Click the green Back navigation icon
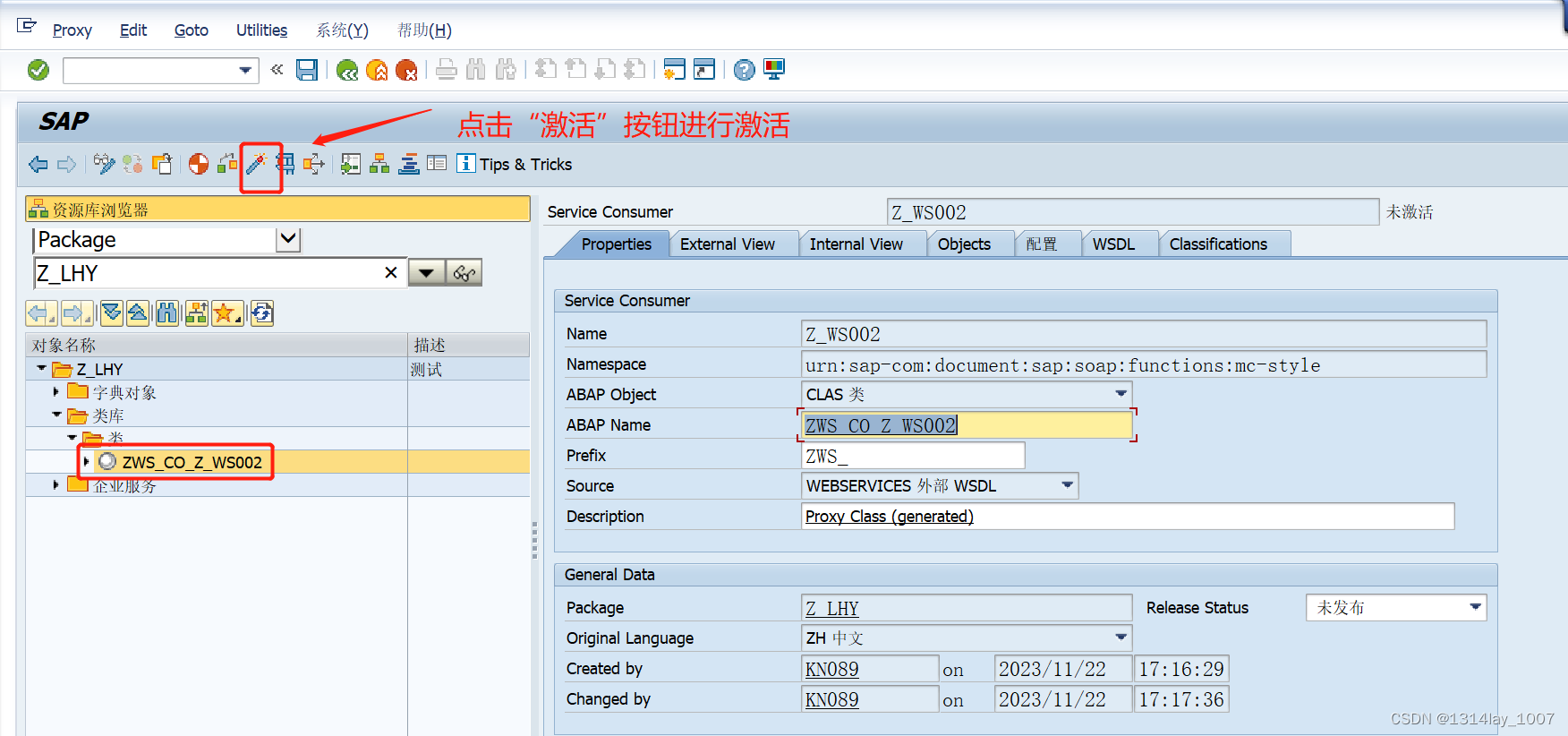The image size is (1568, 736). (347, 70)
